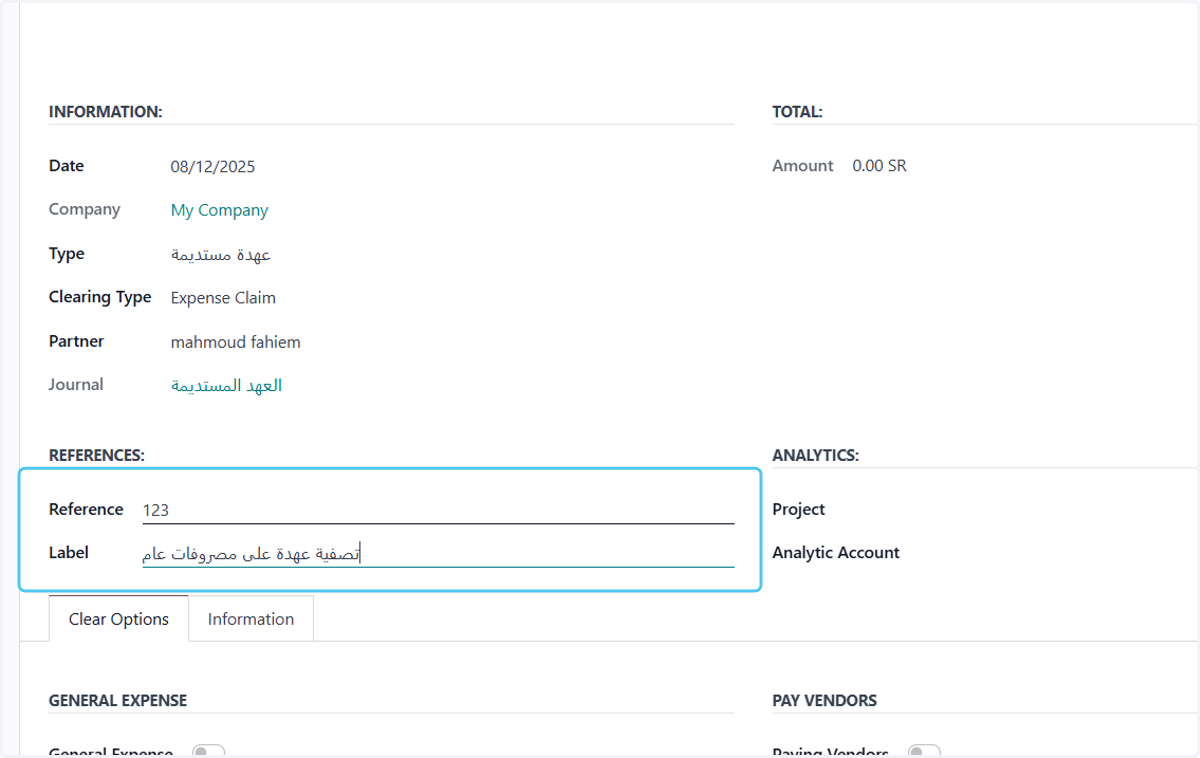1200x758 pixels.
Task: Click the PAY VENDORS section heading
Action: 825,701
